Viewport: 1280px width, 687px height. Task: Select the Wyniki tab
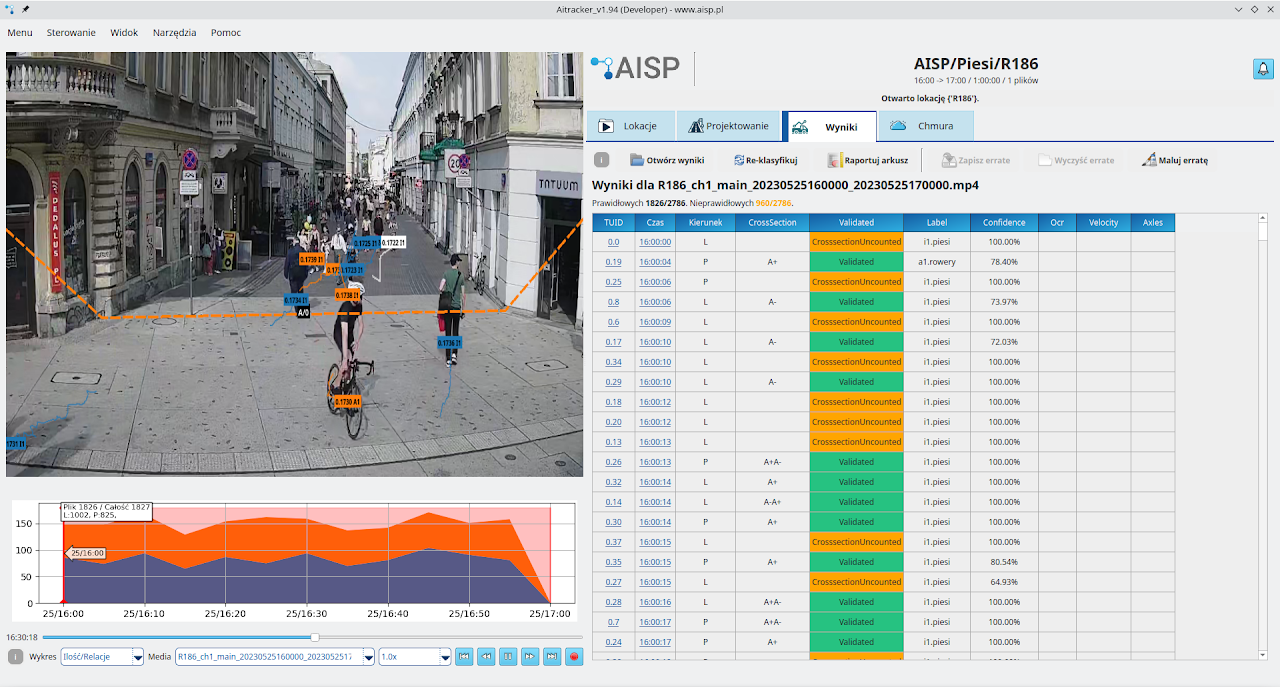829,126
